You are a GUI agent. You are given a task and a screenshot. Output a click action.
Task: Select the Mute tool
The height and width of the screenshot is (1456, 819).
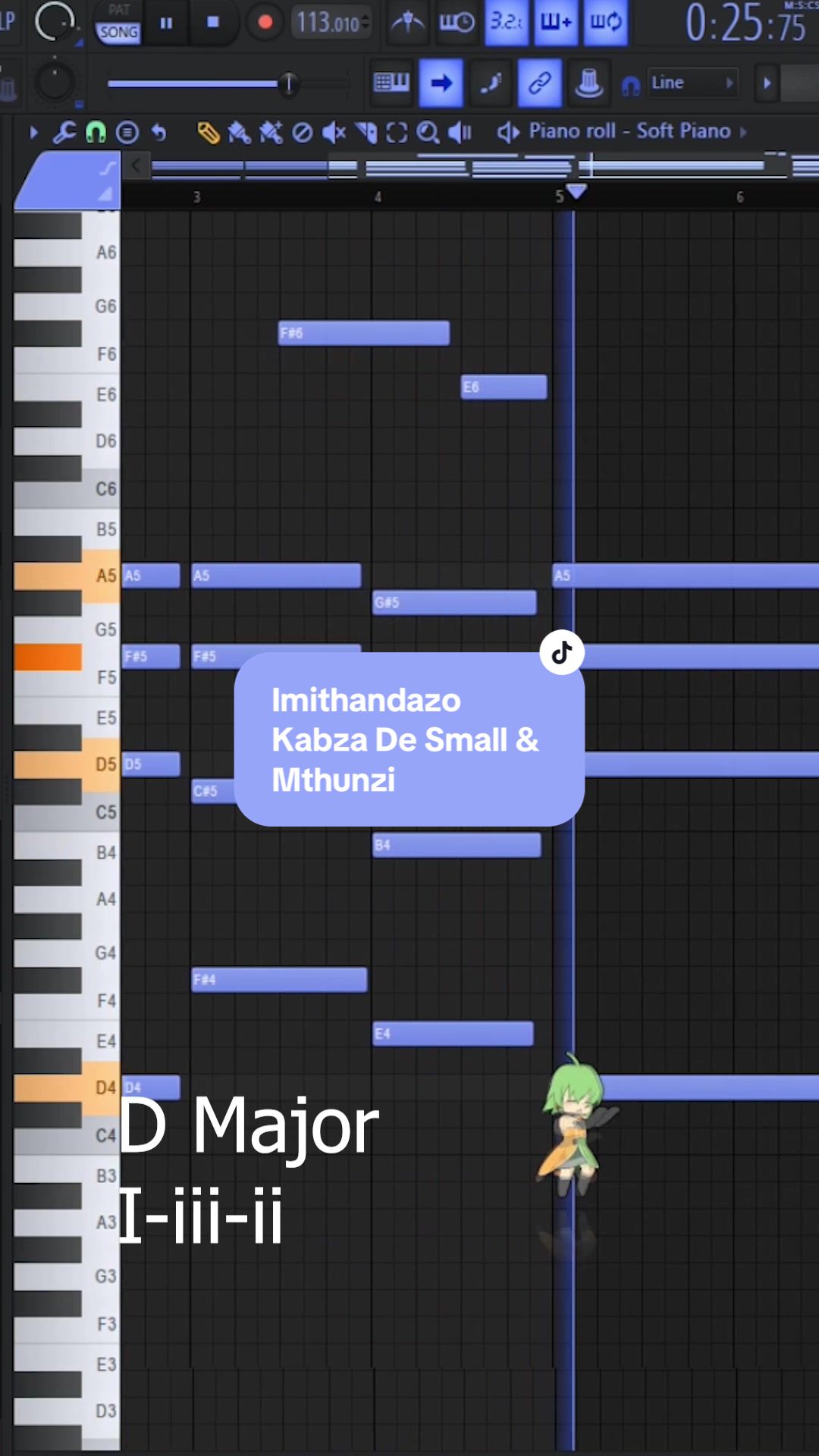(x=334, y=133)
